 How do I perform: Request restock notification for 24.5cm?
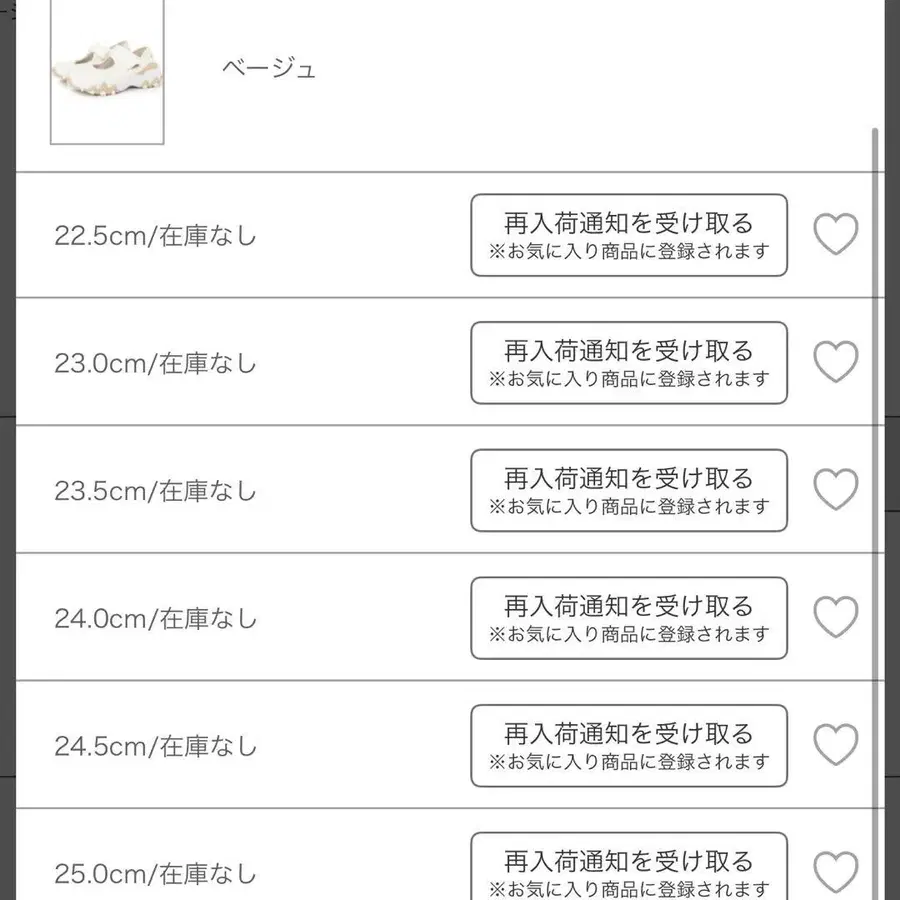pos(629,746)
